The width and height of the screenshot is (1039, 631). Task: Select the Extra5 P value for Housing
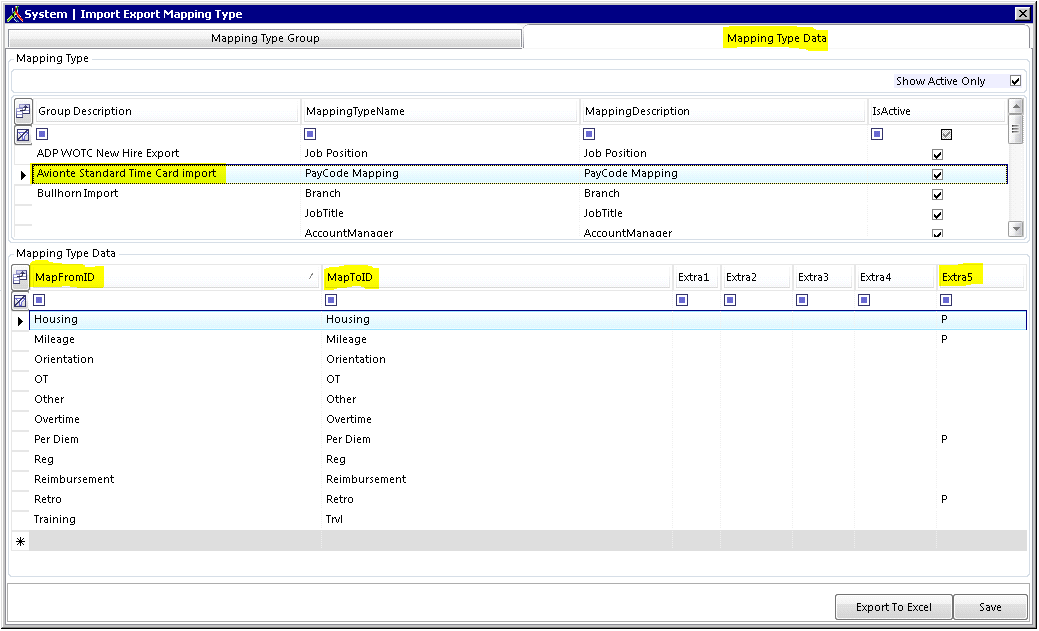pos(944,319)
